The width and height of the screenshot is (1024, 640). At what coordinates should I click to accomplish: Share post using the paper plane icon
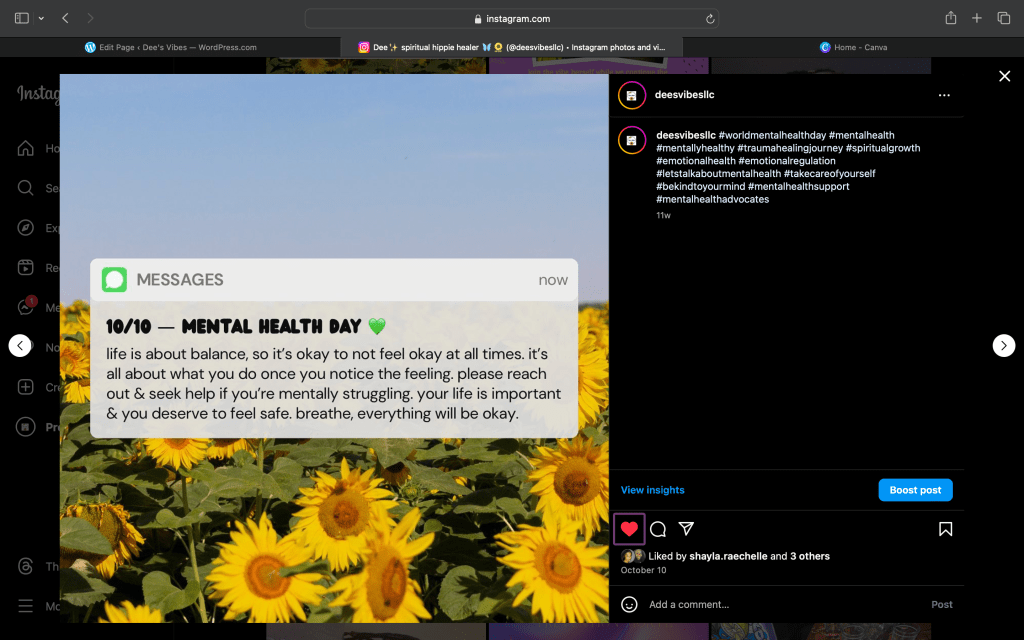(x=686, y=529)
